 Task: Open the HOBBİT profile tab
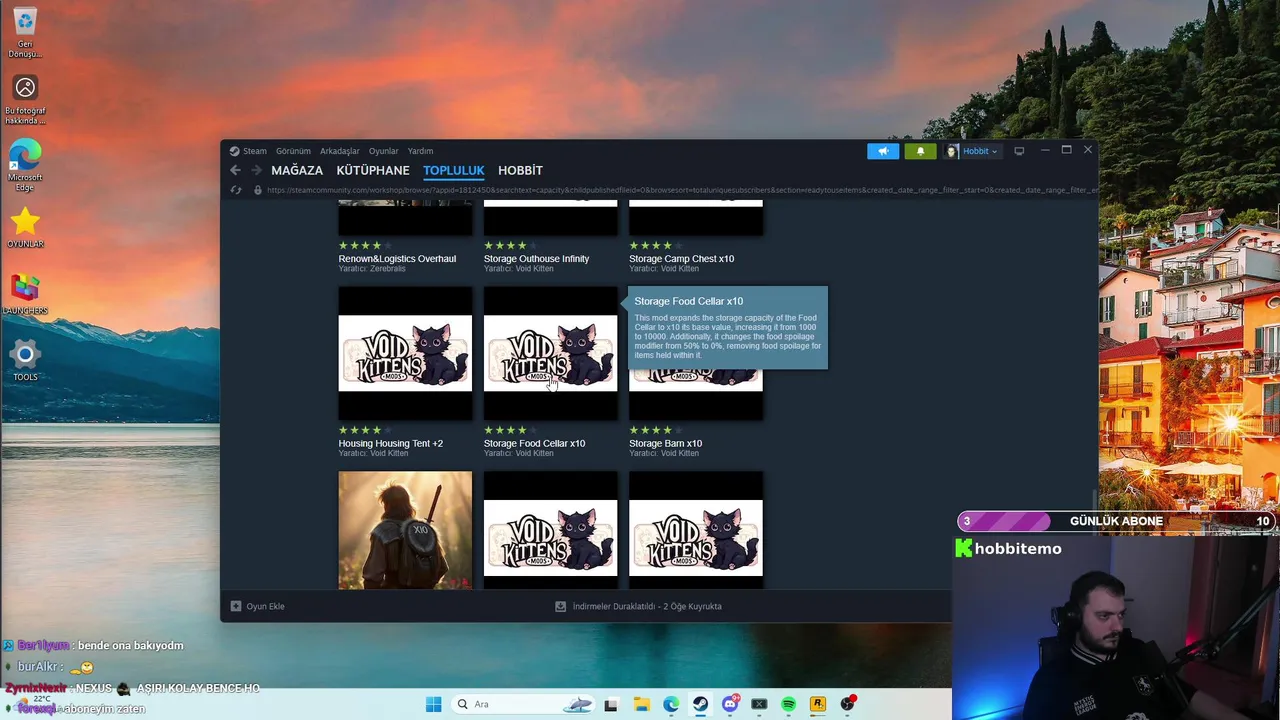[520, 170]
